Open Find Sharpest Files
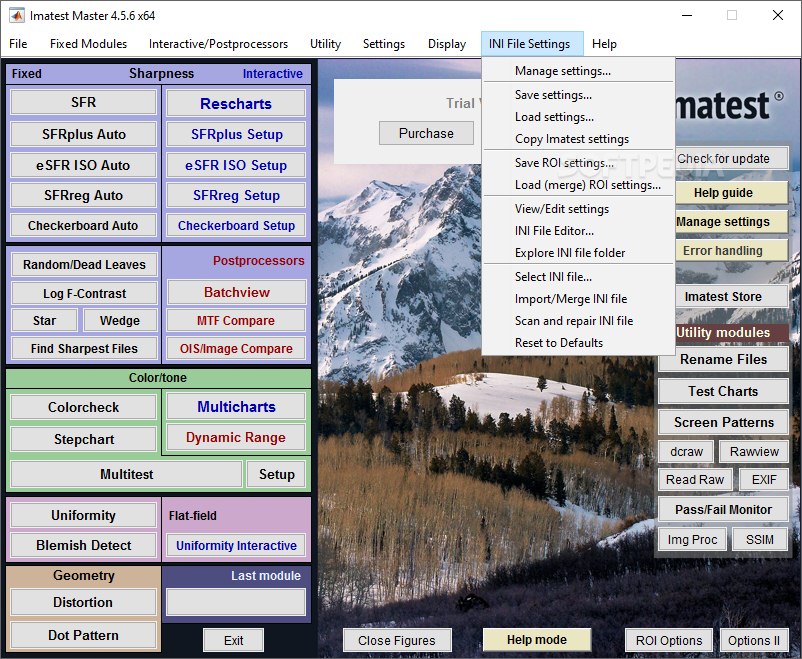The width and height of the screenshot is (802, 659). coord(84,348)
